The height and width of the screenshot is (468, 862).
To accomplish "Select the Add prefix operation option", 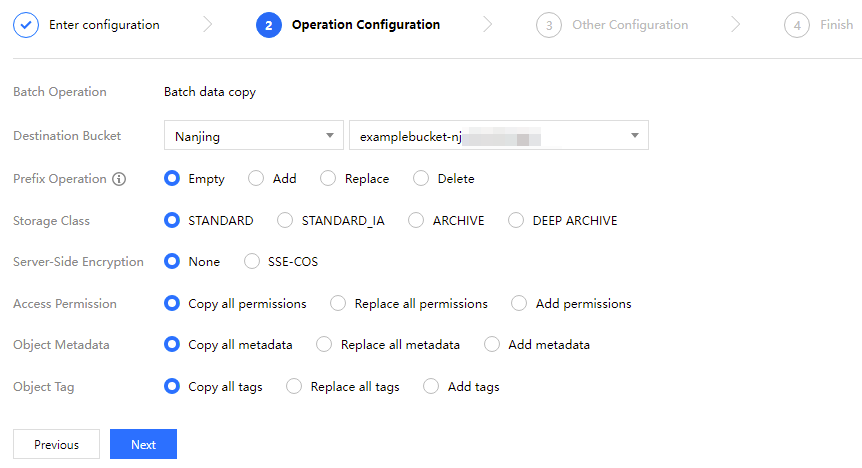I will 256,179.
